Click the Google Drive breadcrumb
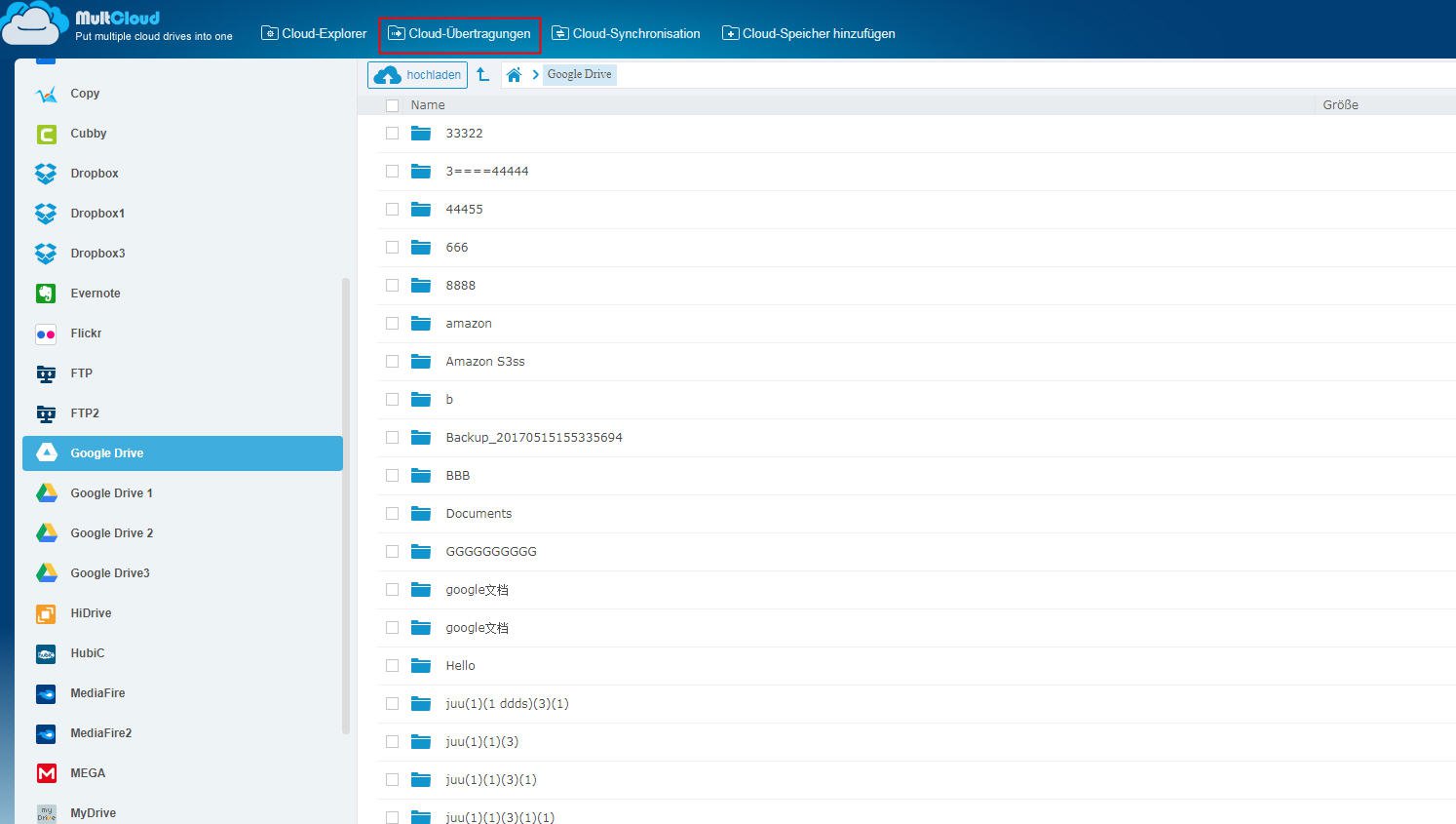 [x=579, y=74]
